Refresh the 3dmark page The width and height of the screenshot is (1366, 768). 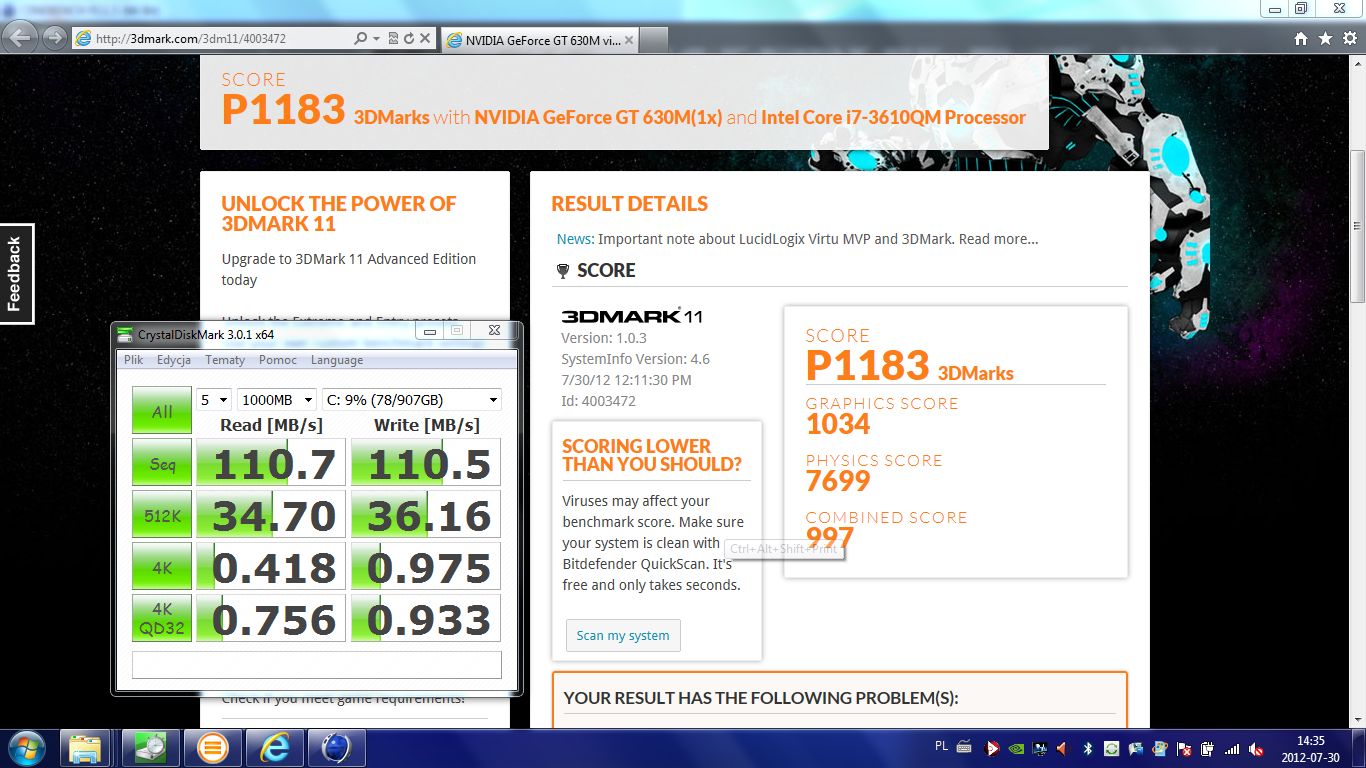[x=409, y=39]
